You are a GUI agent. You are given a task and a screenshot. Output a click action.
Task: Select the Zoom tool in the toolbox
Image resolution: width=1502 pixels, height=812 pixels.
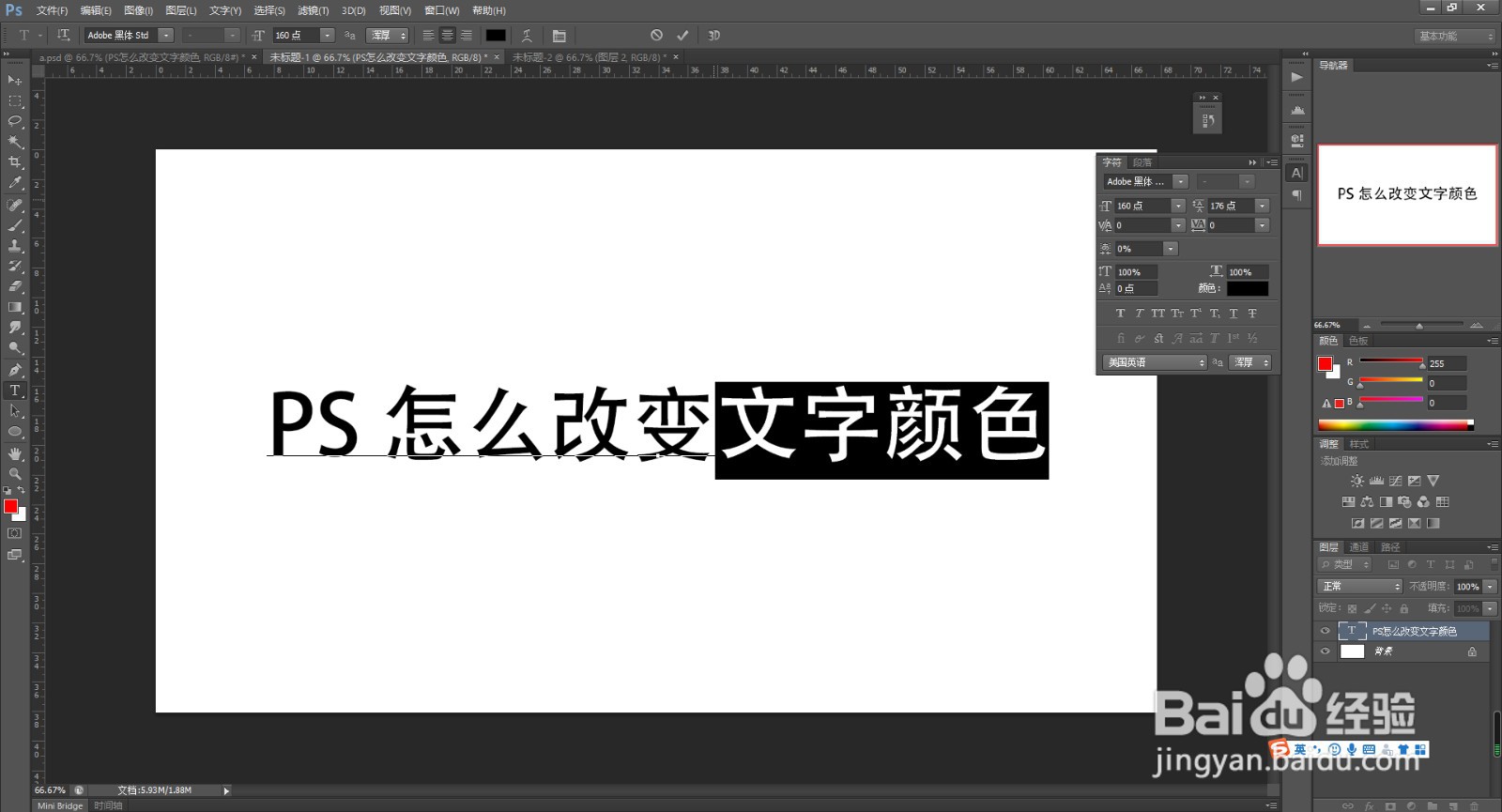coord(15,474)
